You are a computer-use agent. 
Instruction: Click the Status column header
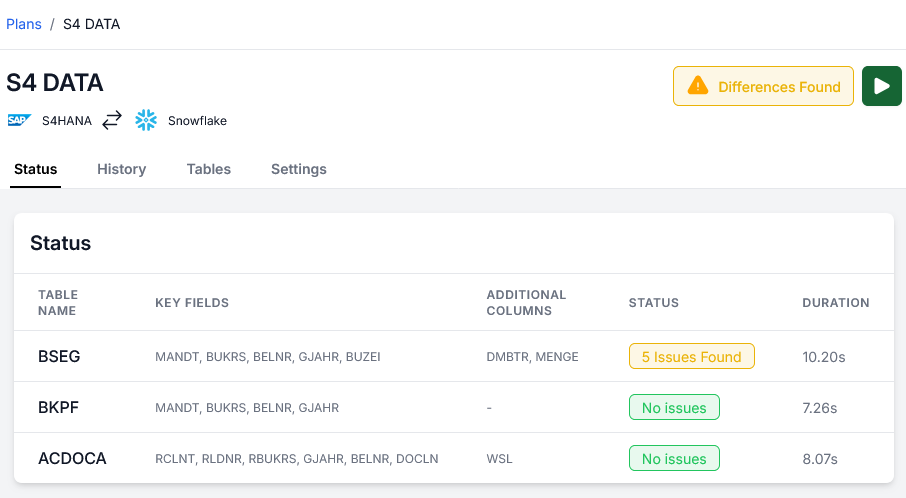(653, 303)
